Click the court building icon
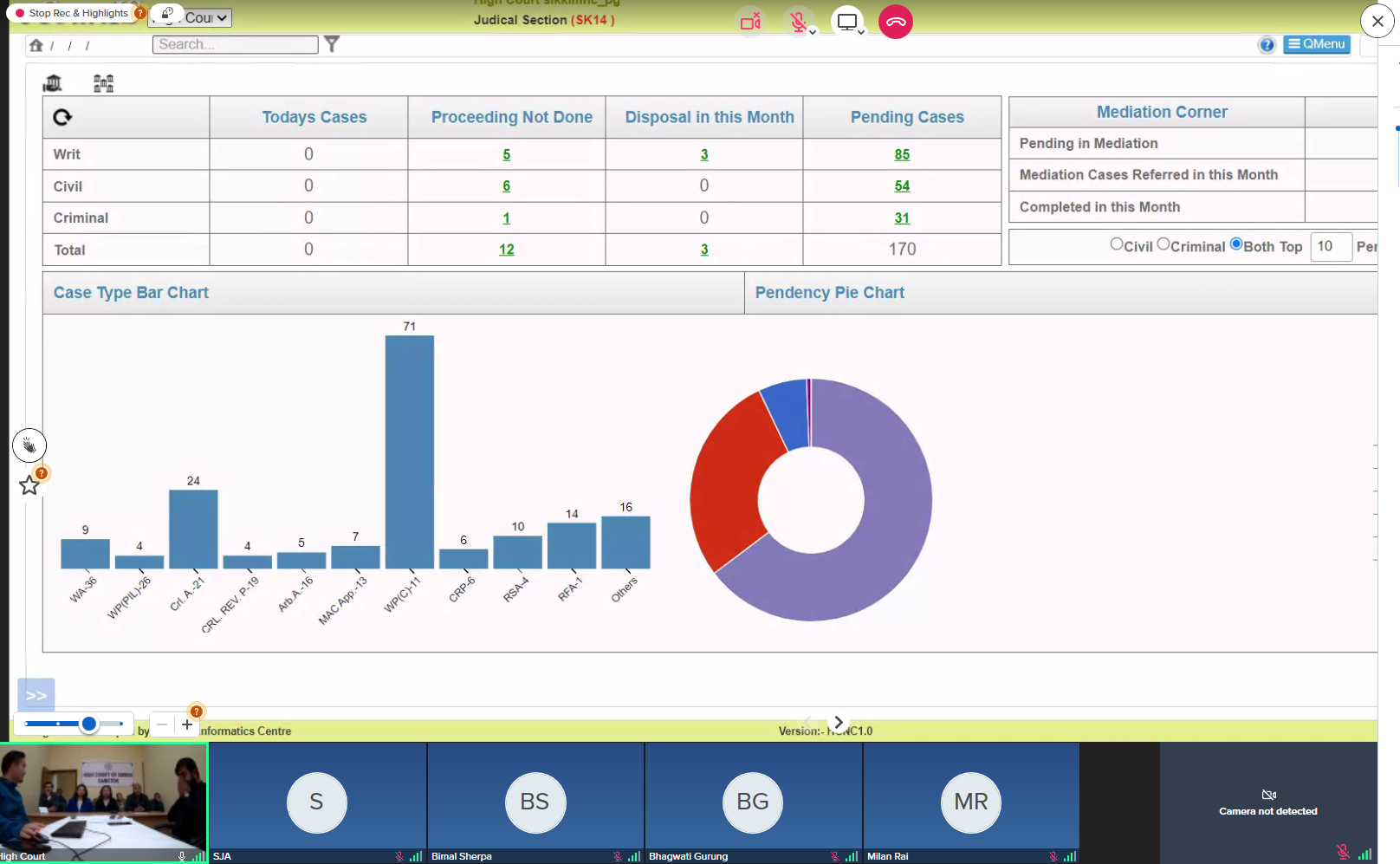Image resolution: width=1400 pixels, height=864 pixels. [53, 83]
